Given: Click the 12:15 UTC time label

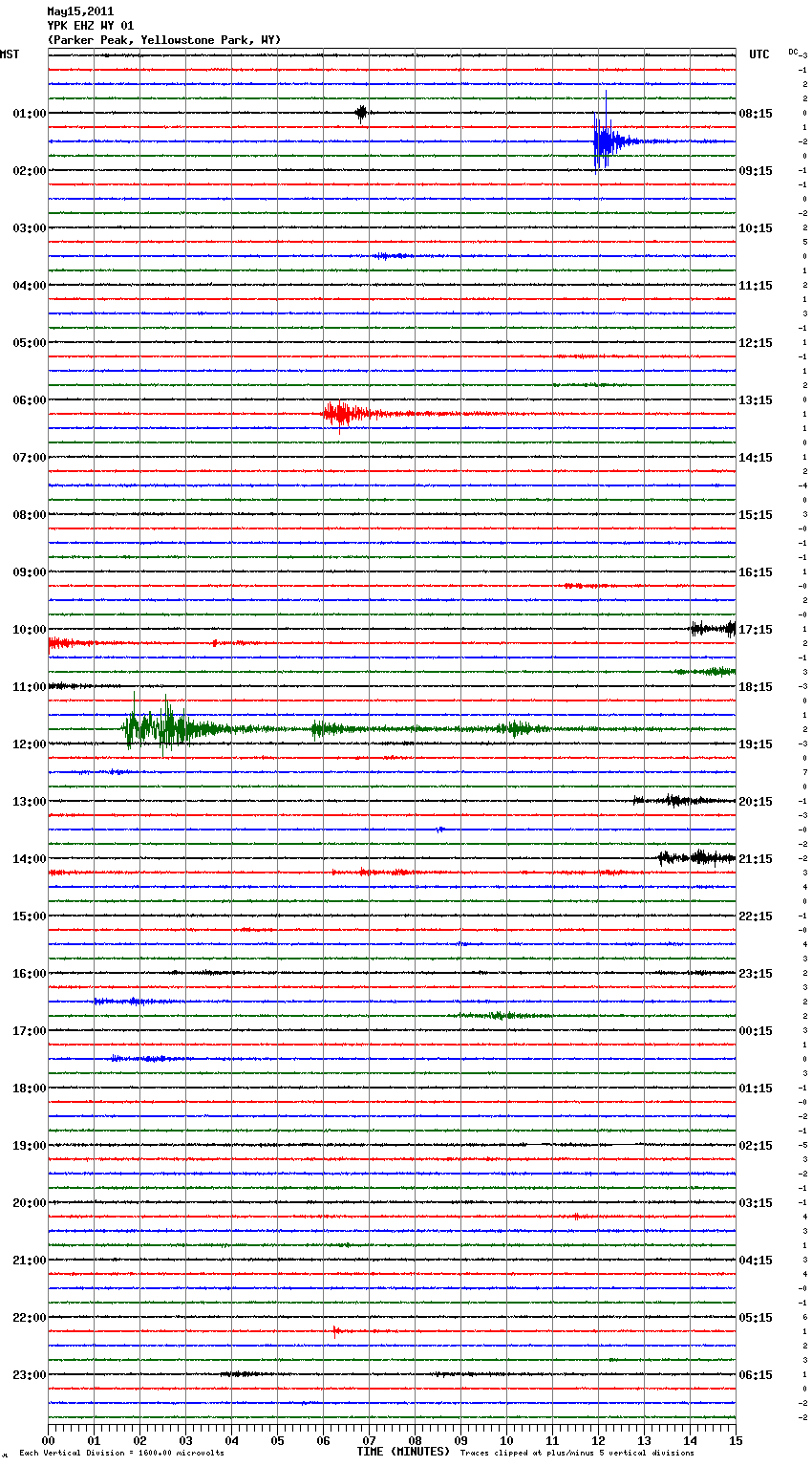Looking at the screenshot, I should tap(756, 343).
